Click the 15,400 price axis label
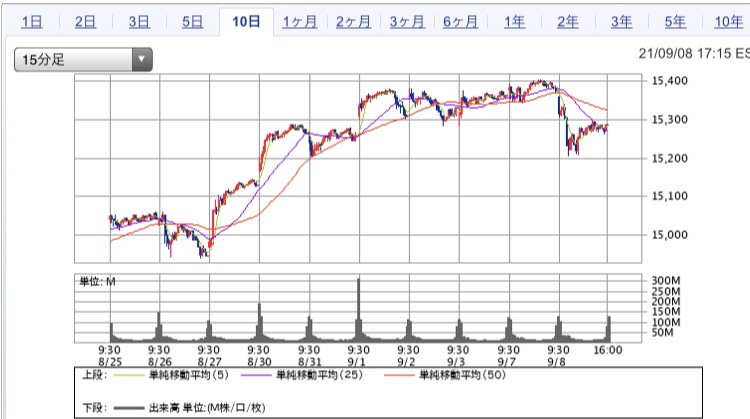 (x=670, y=80)
